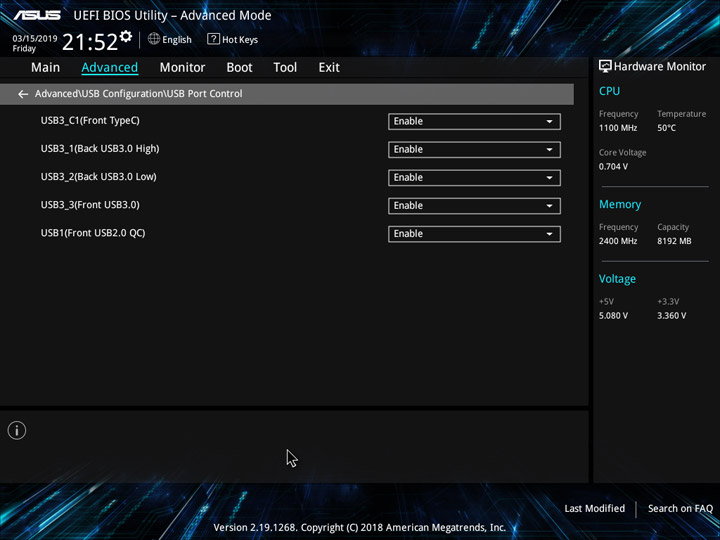Click the Hardware Monitor title

click(660, 67)
